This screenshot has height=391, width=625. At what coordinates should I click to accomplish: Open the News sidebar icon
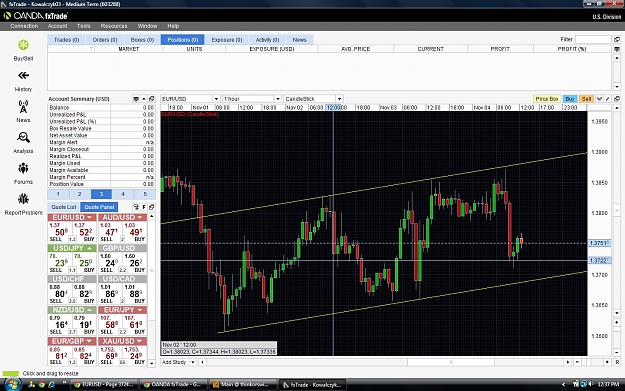(x=23, y=106)
